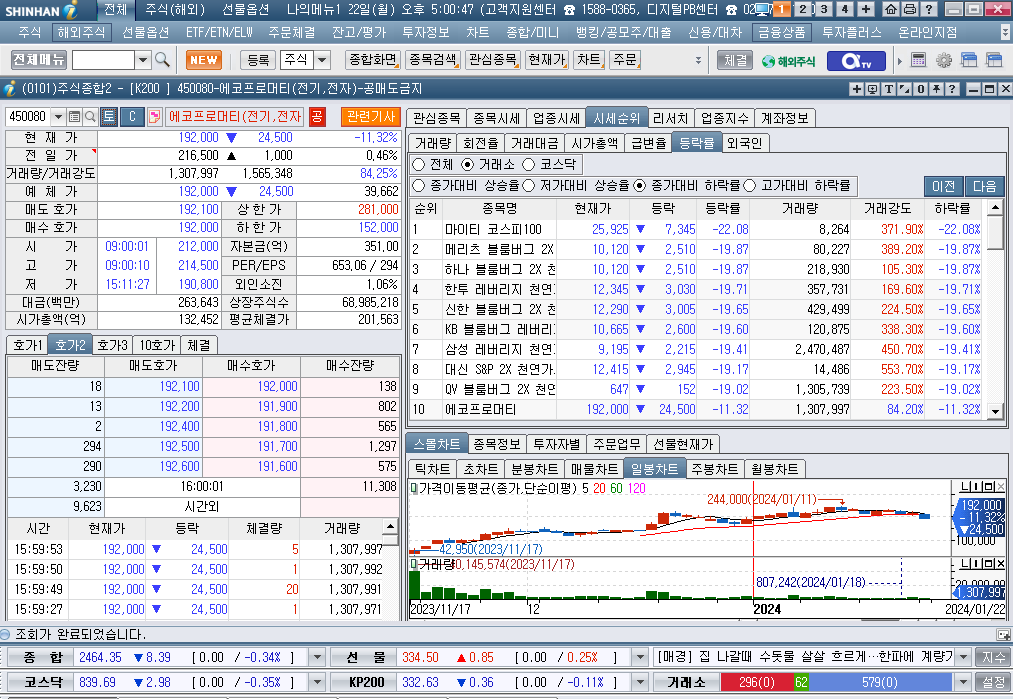
Task: Click the T font icon in window header
Action: [x=889, y=89]
